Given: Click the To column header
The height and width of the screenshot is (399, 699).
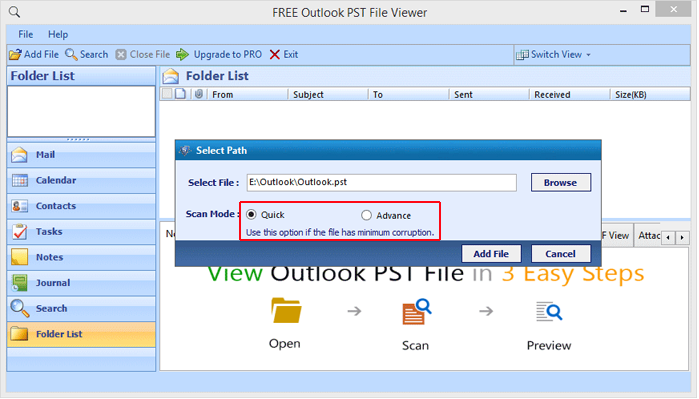Looking at the screenshot, I should (x=409, y=94).
